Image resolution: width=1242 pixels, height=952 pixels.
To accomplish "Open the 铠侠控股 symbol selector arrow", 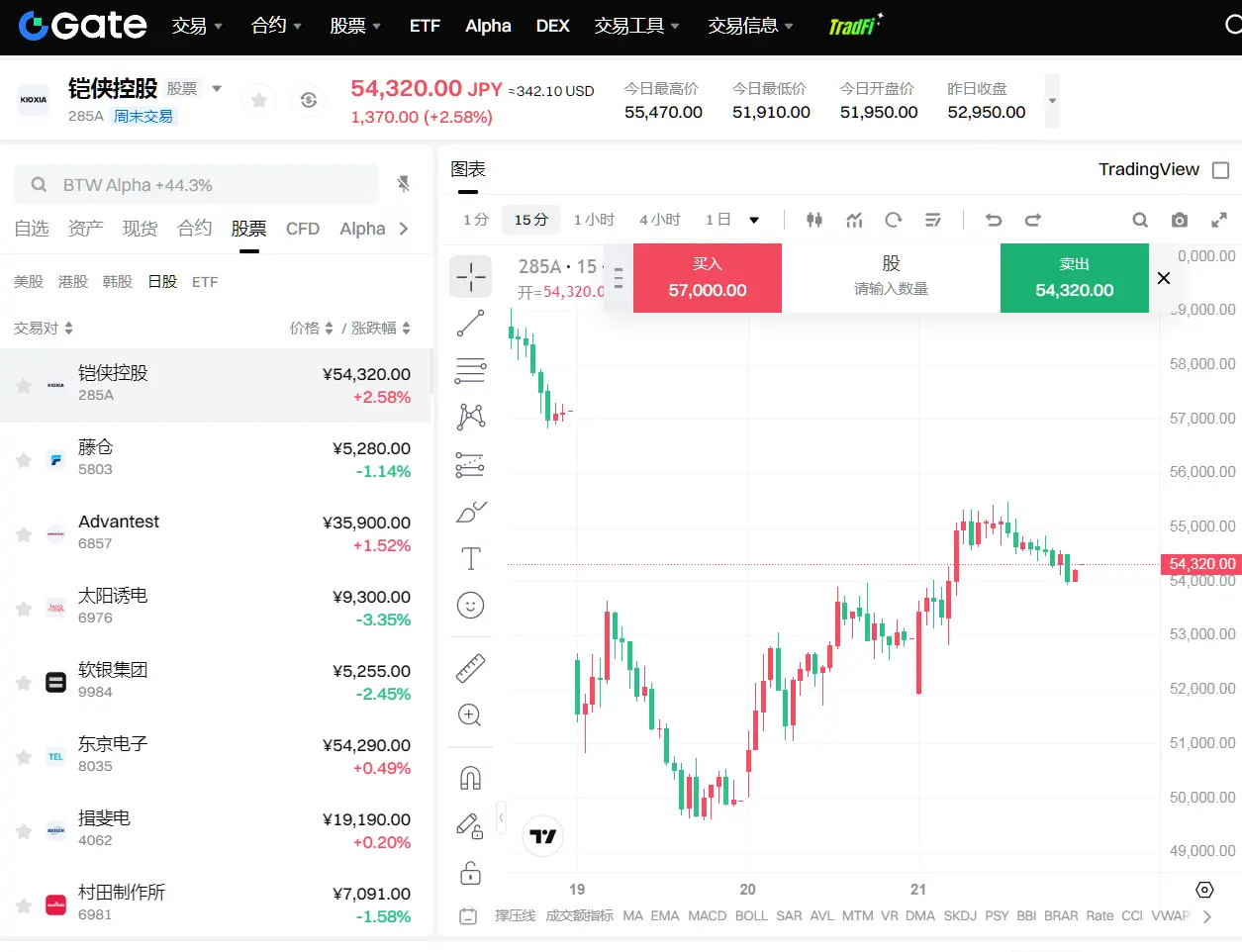I will tap(217, 89).
